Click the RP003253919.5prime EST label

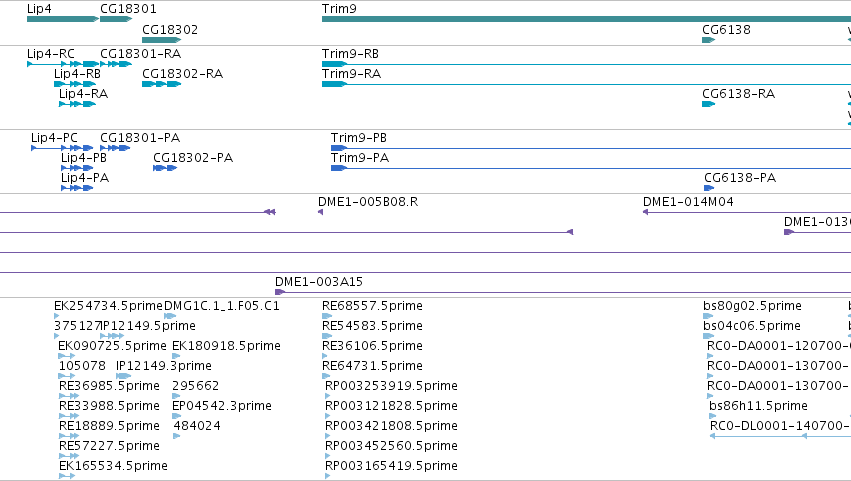click(x=391, y=387)
